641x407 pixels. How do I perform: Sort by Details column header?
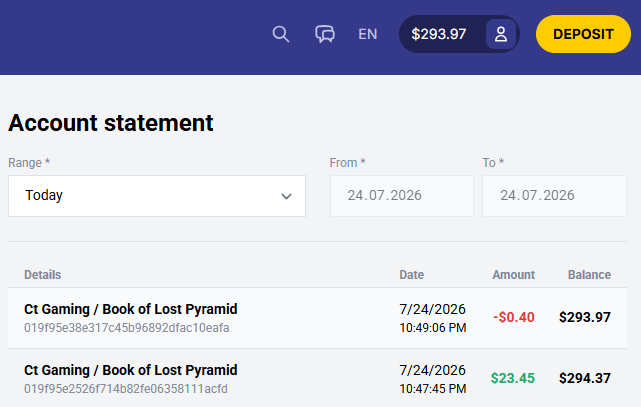[x=43, y=275]
